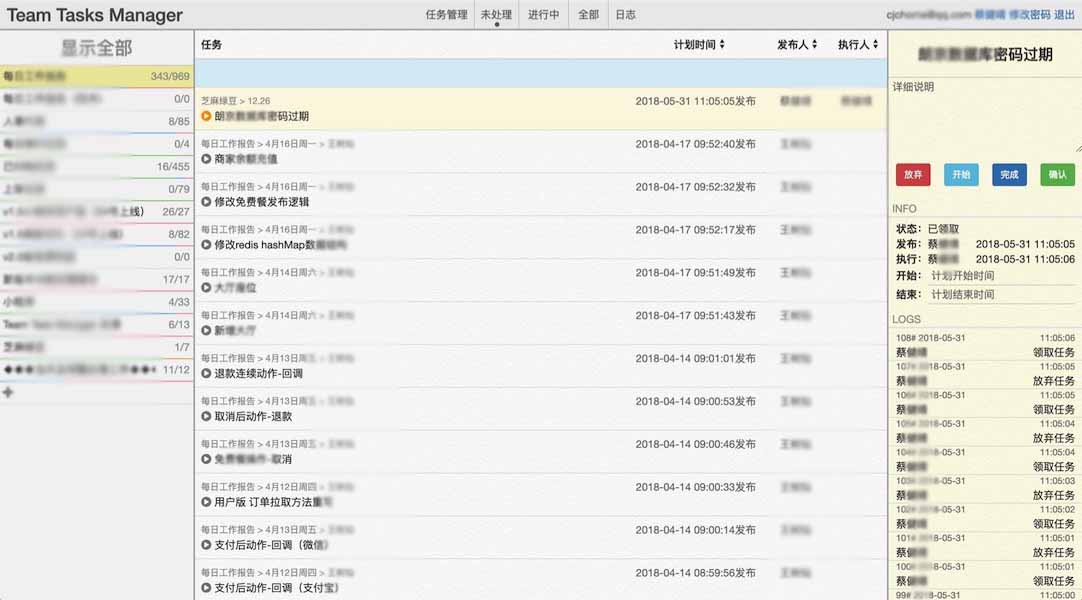This screenshot has width=1082, height=600.
Task: Click the 修改密码 link
Action: click(1029, 15)
